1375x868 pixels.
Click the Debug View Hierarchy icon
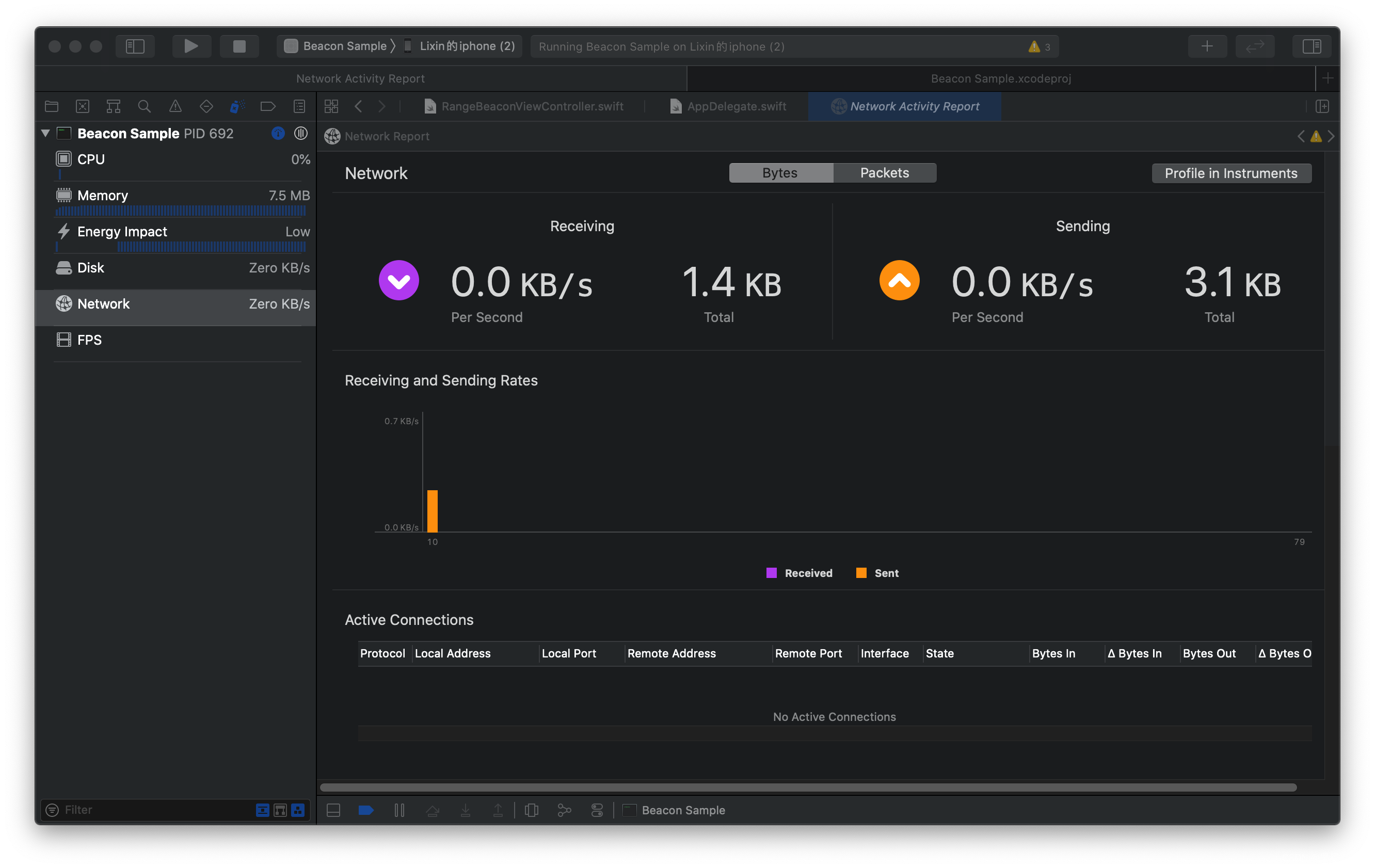[531, 810]
